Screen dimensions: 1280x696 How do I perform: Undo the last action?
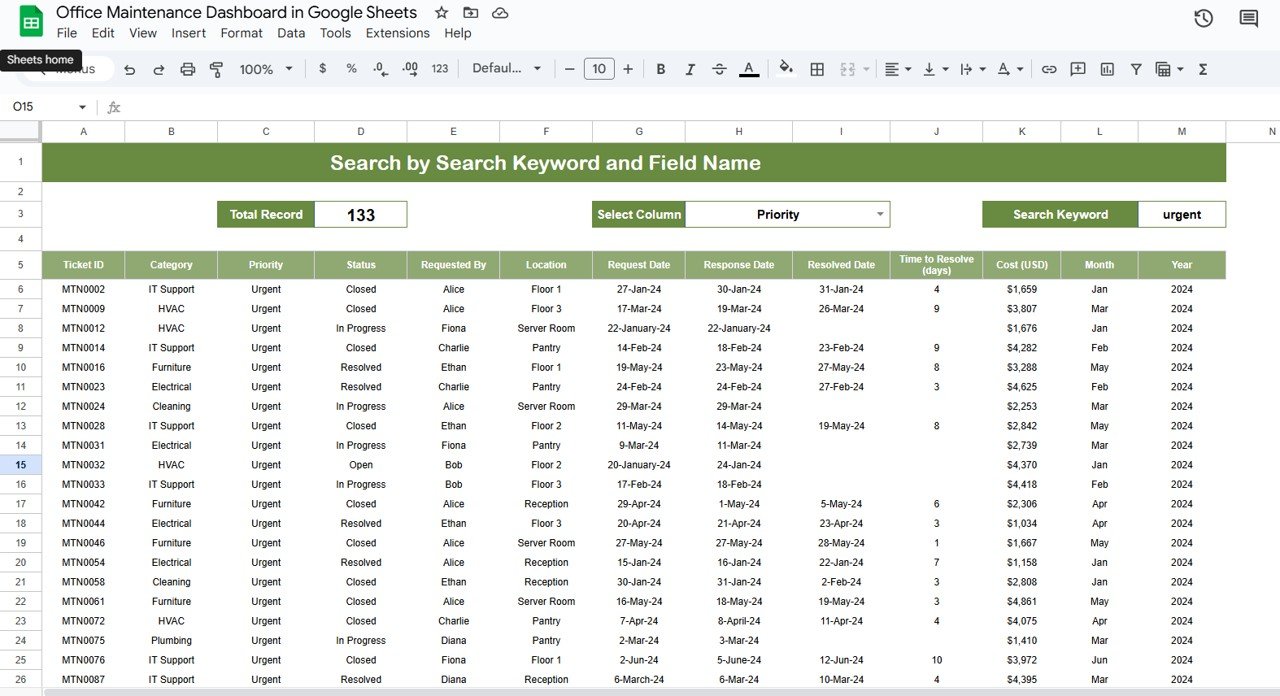(130, 69)
